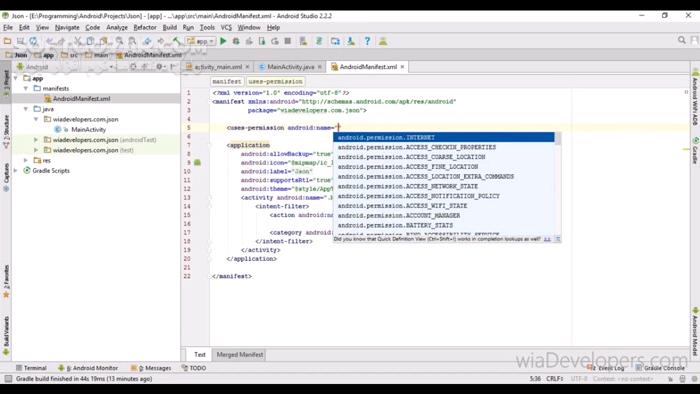Switch to the activity_main.xml editor tab
Screen dimensions: 700x394
click(218, 67)
